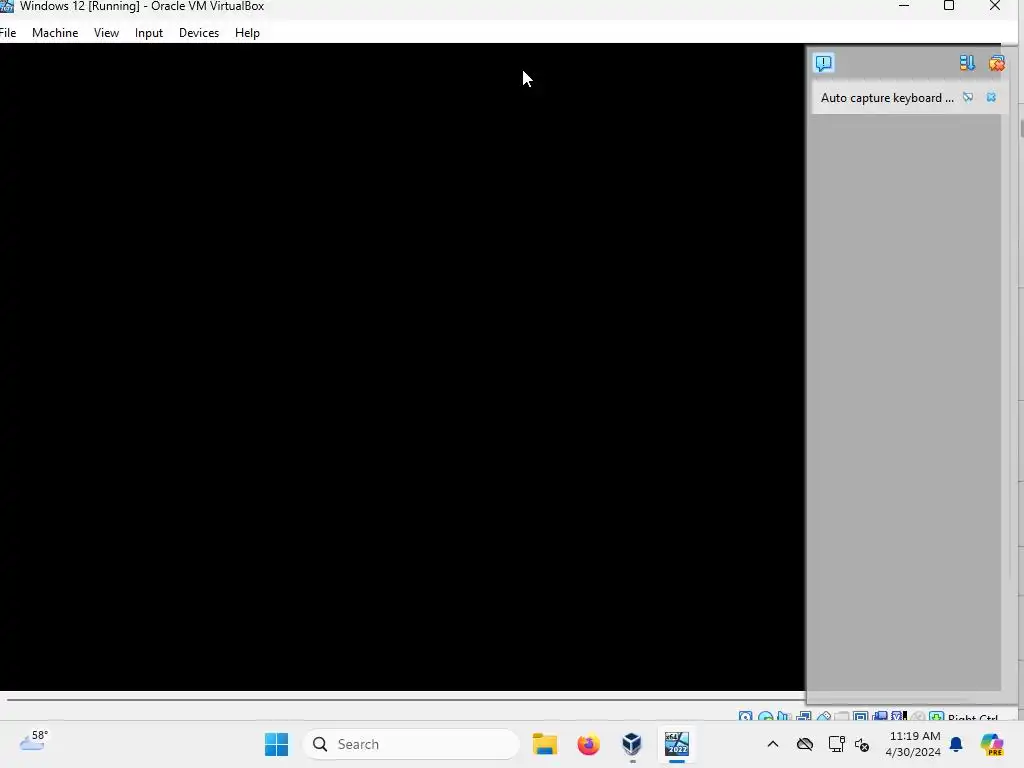
Task: Open the weather widget showing 58°
Action: click(34, 741)
